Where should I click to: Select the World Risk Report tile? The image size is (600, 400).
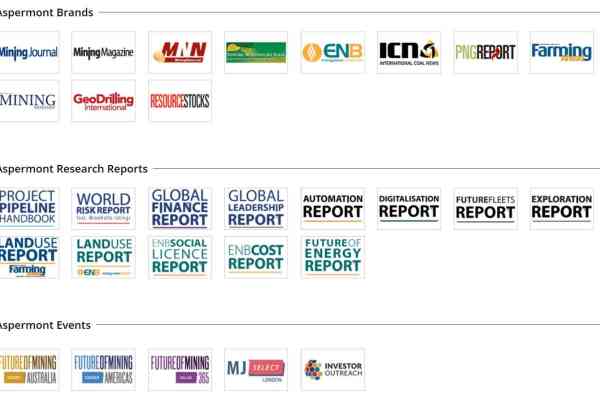pyautogui.click(x=103, y=208)
